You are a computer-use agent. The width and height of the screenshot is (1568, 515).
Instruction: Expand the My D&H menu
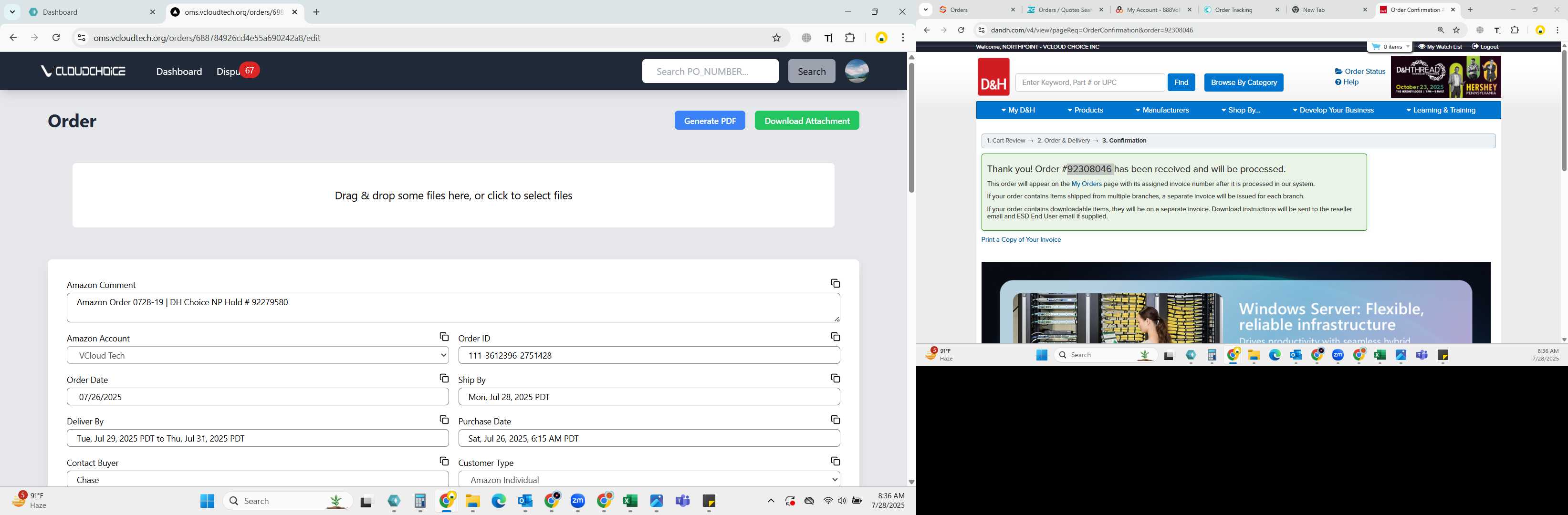point(1018,110)
